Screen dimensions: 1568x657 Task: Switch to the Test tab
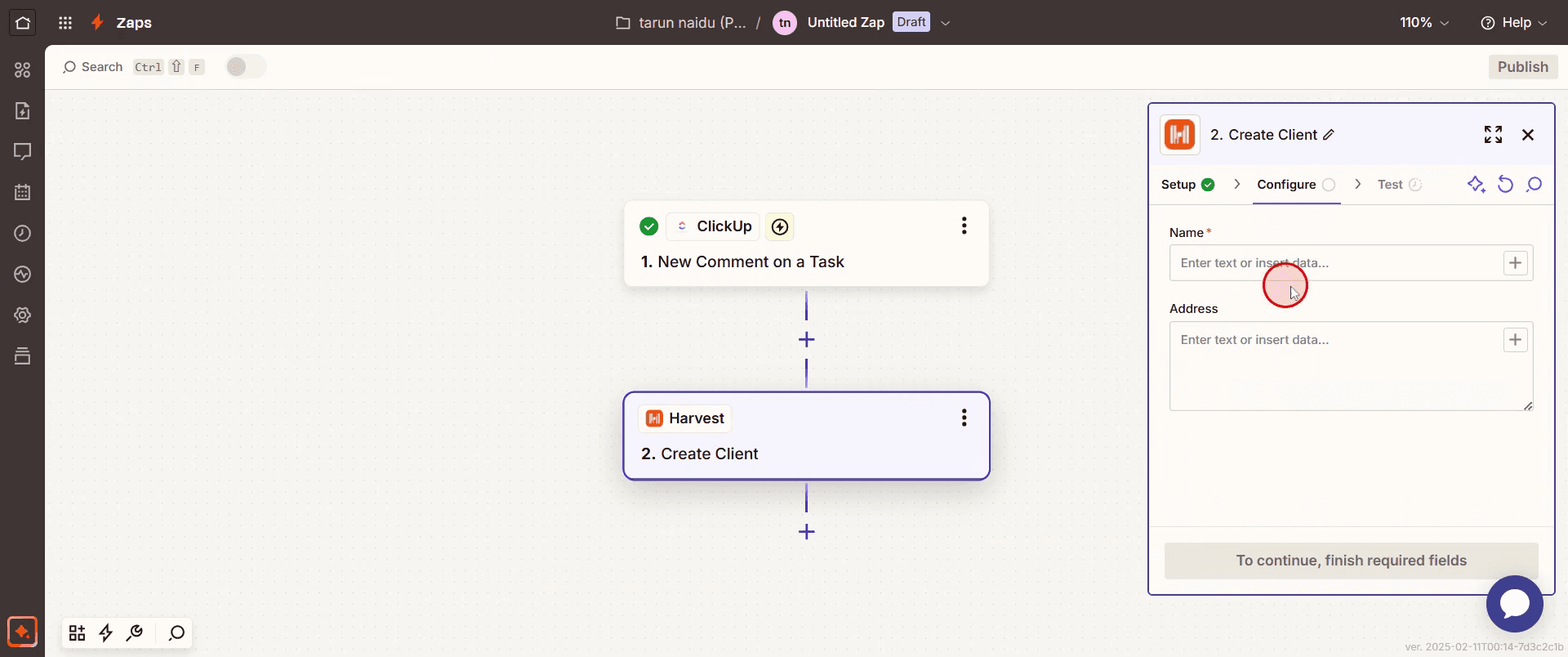(1399, 185)
